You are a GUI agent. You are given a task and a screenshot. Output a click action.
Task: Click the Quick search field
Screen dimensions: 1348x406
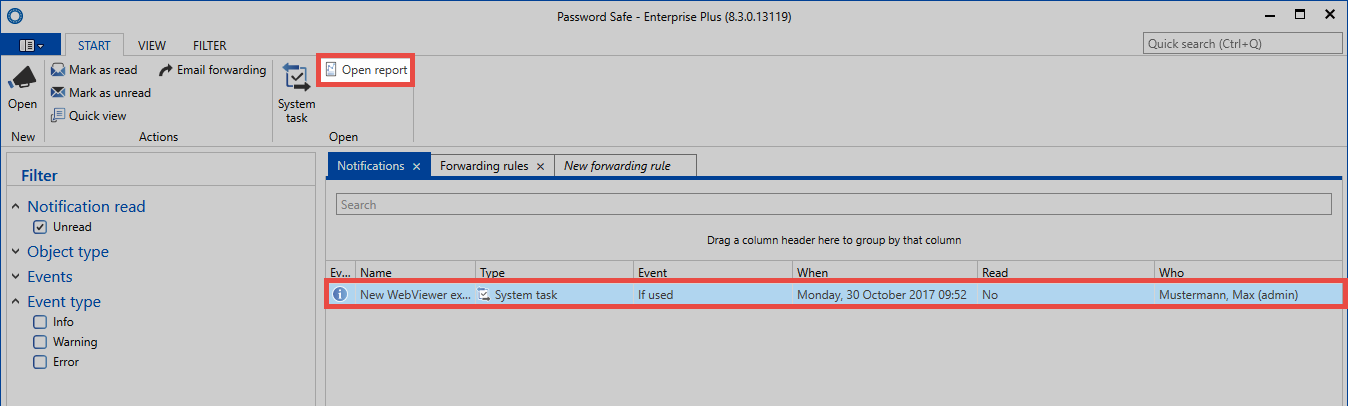pos(1243,44)
